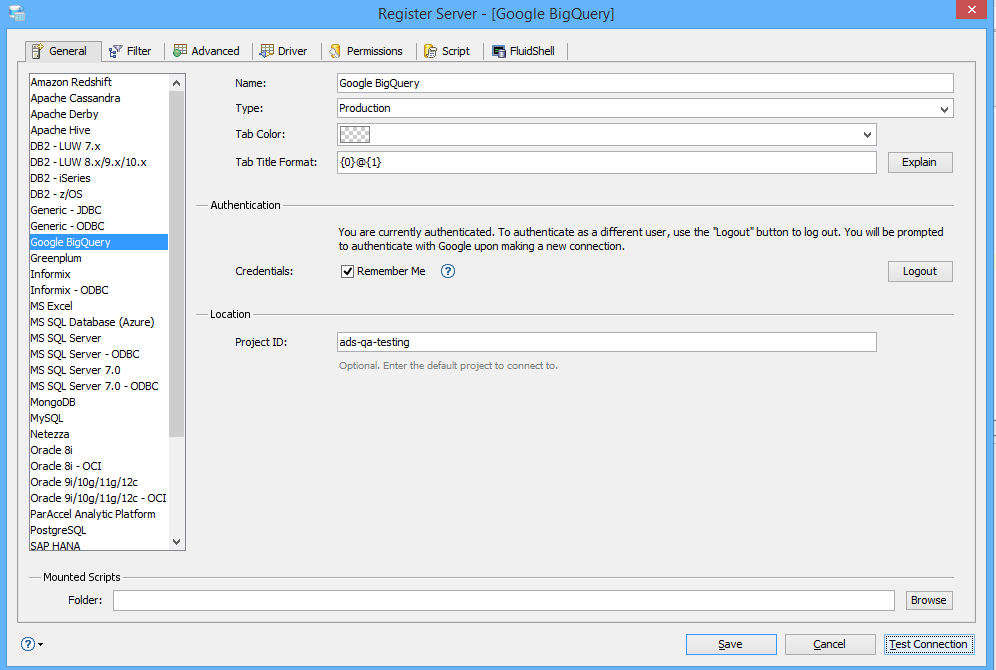Switch to the Script tab
The width and height of the screenshot is (996, 670).
coord(448,51)
